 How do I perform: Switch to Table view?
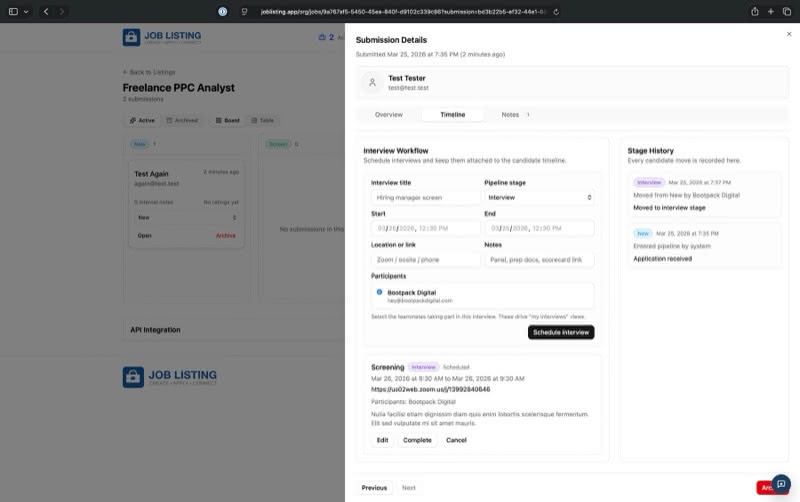tap(263, 120)
